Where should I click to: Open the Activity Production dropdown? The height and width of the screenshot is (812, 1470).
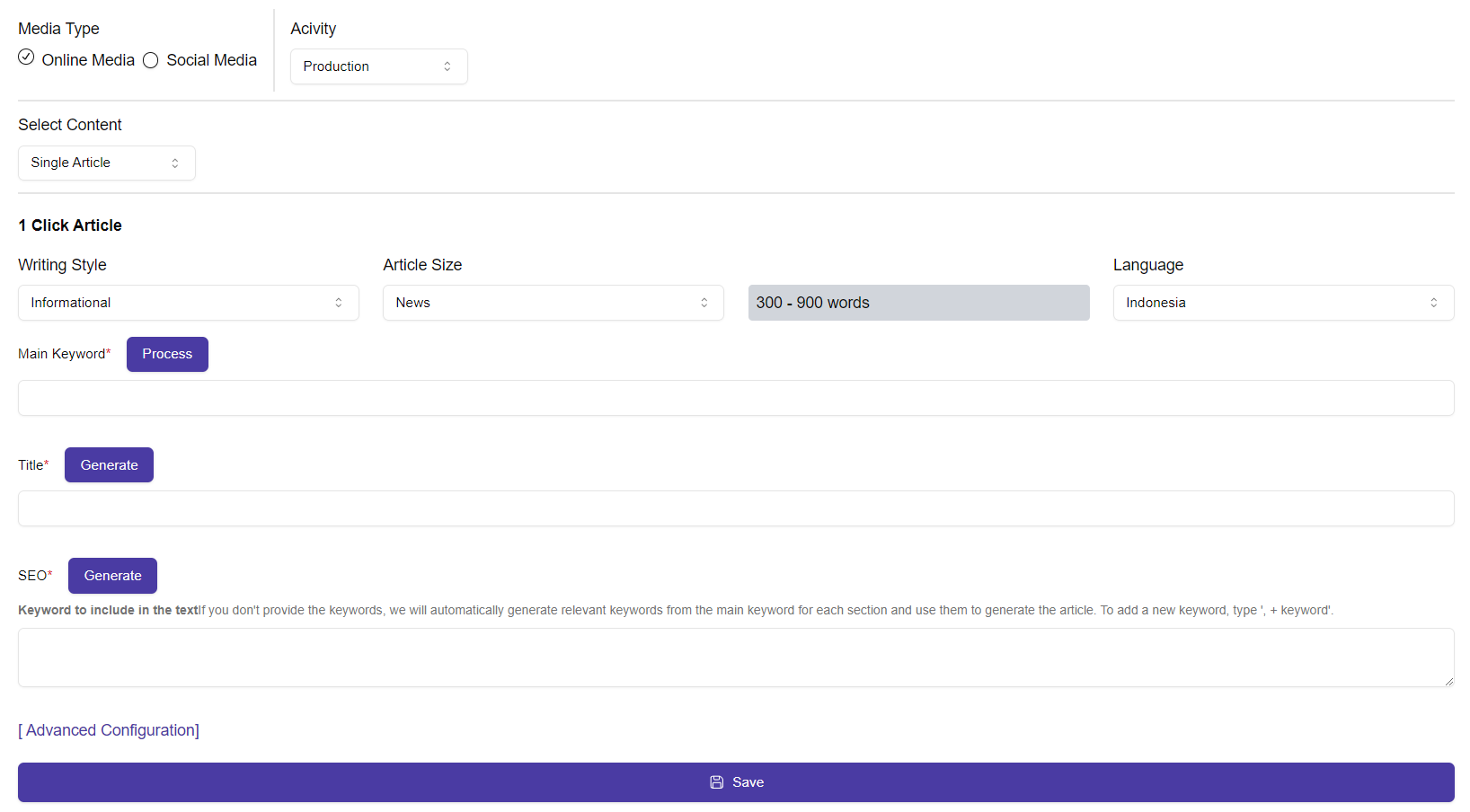(x=378, y=66)
